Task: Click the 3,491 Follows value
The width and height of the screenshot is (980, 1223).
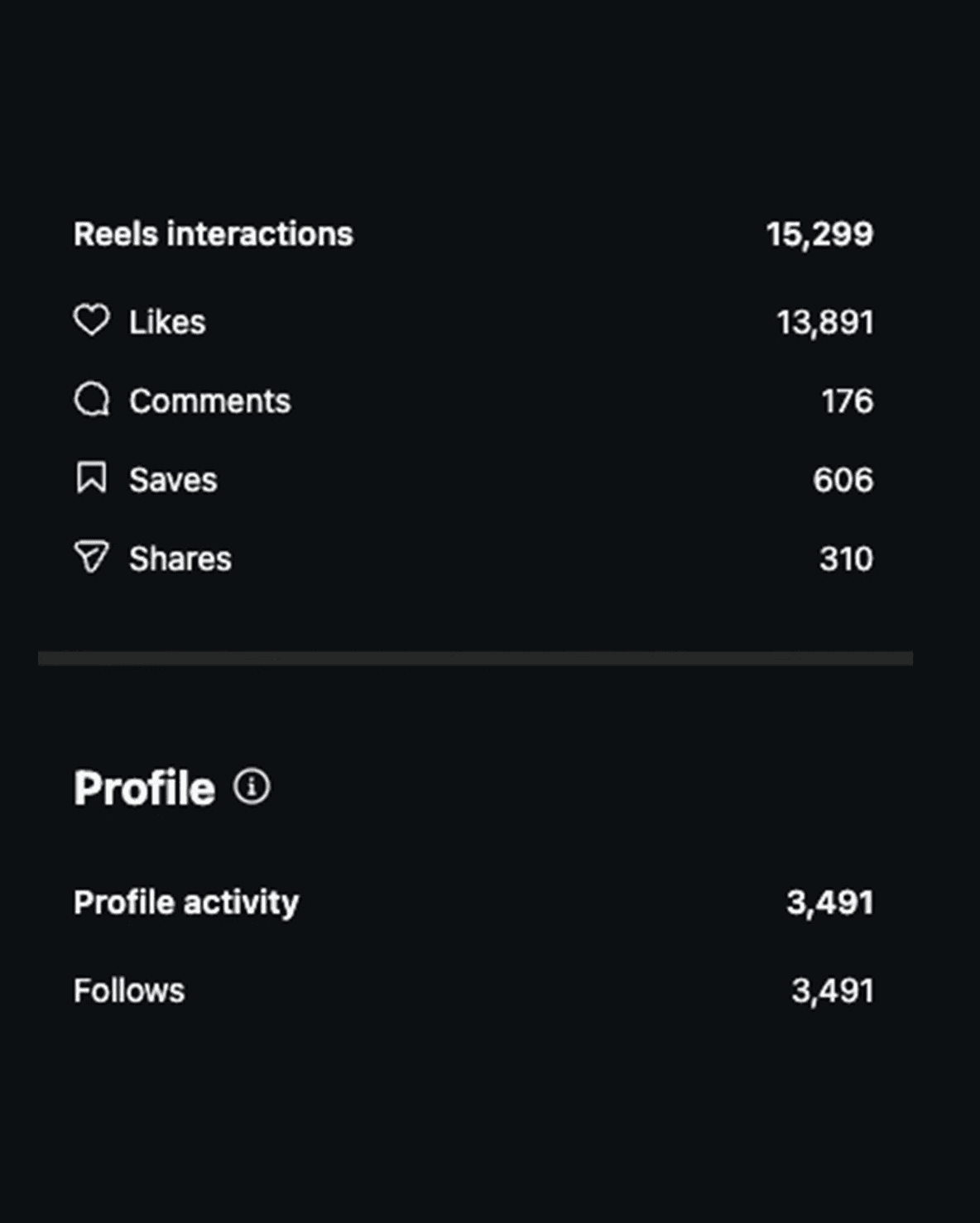Action: click(x=833, y=990)
